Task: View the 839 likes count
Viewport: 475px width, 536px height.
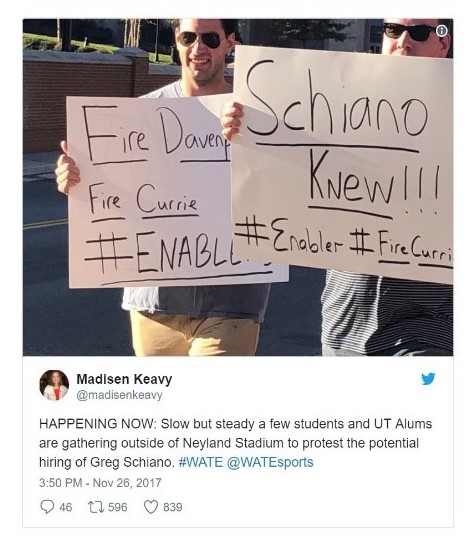Action: [173, 507]
